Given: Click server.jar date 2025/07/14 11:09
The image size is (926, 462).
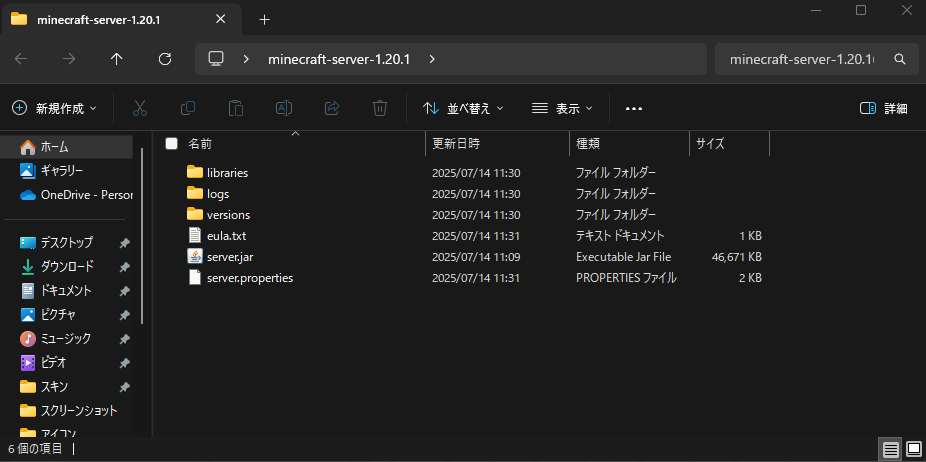Looking at the screenshot, I should (476, 257).
